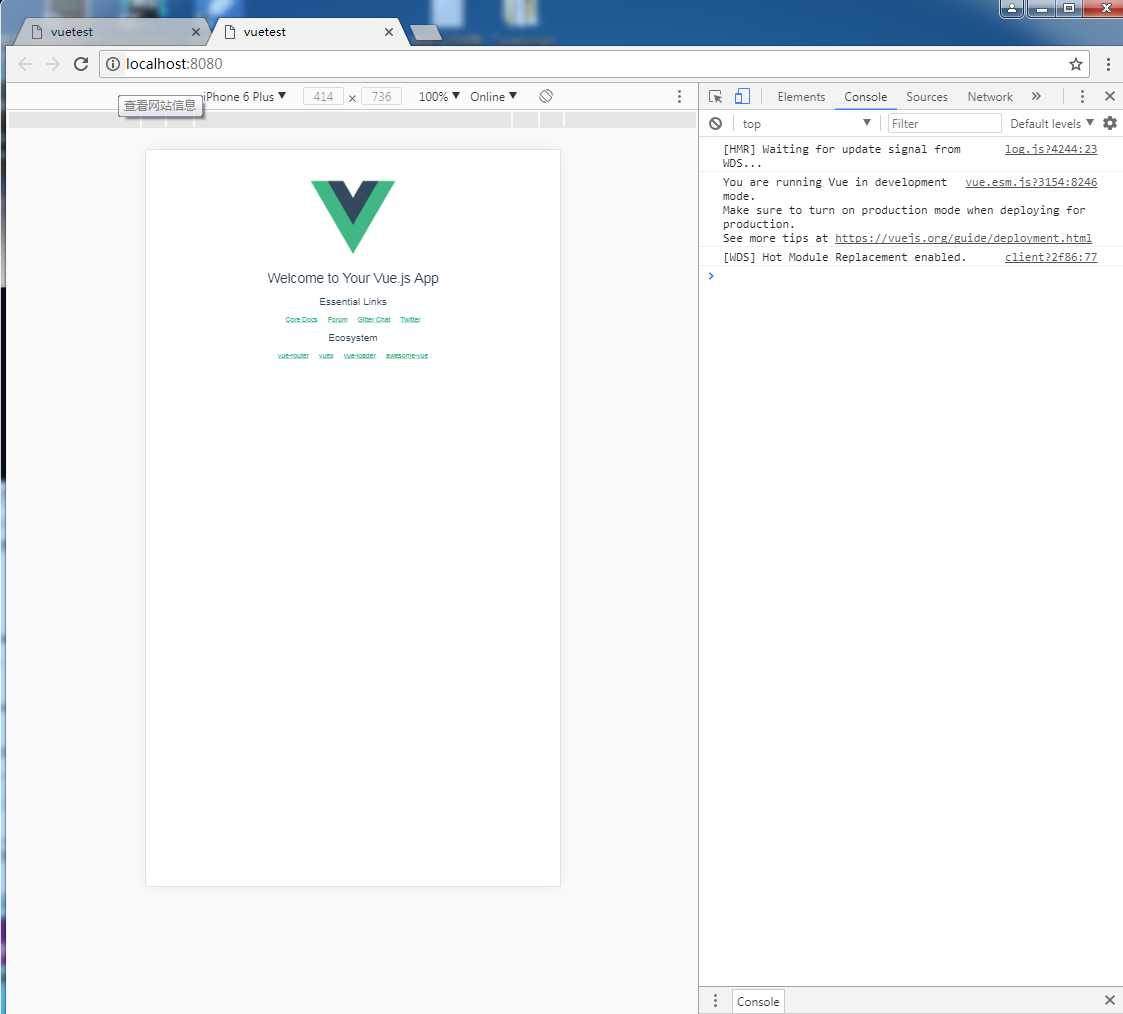Screen dimensions: 1123x1014
Task: Click the device height field 736
Action: [381, 96]
